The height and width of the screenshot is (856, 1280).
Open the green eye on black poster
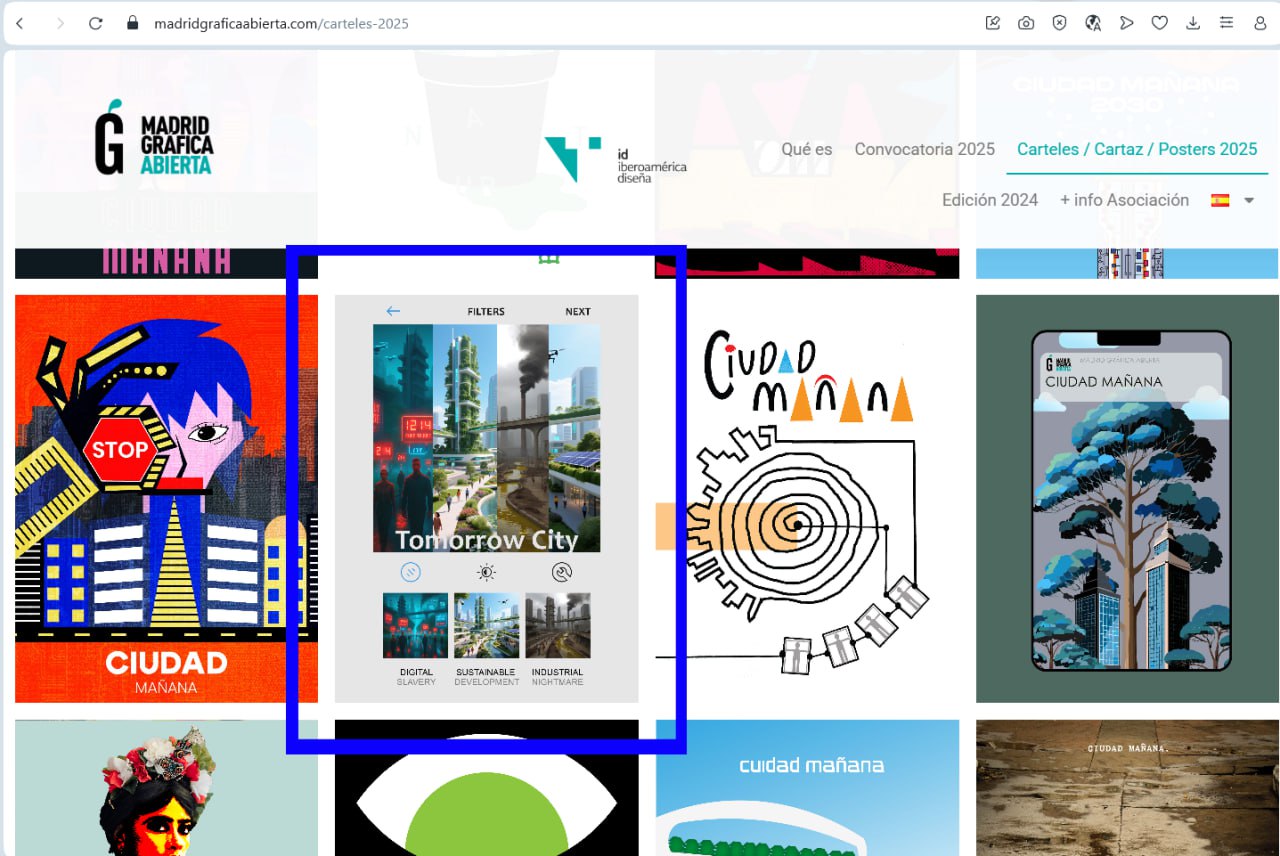pyautogui.click(x=487, y=788)
